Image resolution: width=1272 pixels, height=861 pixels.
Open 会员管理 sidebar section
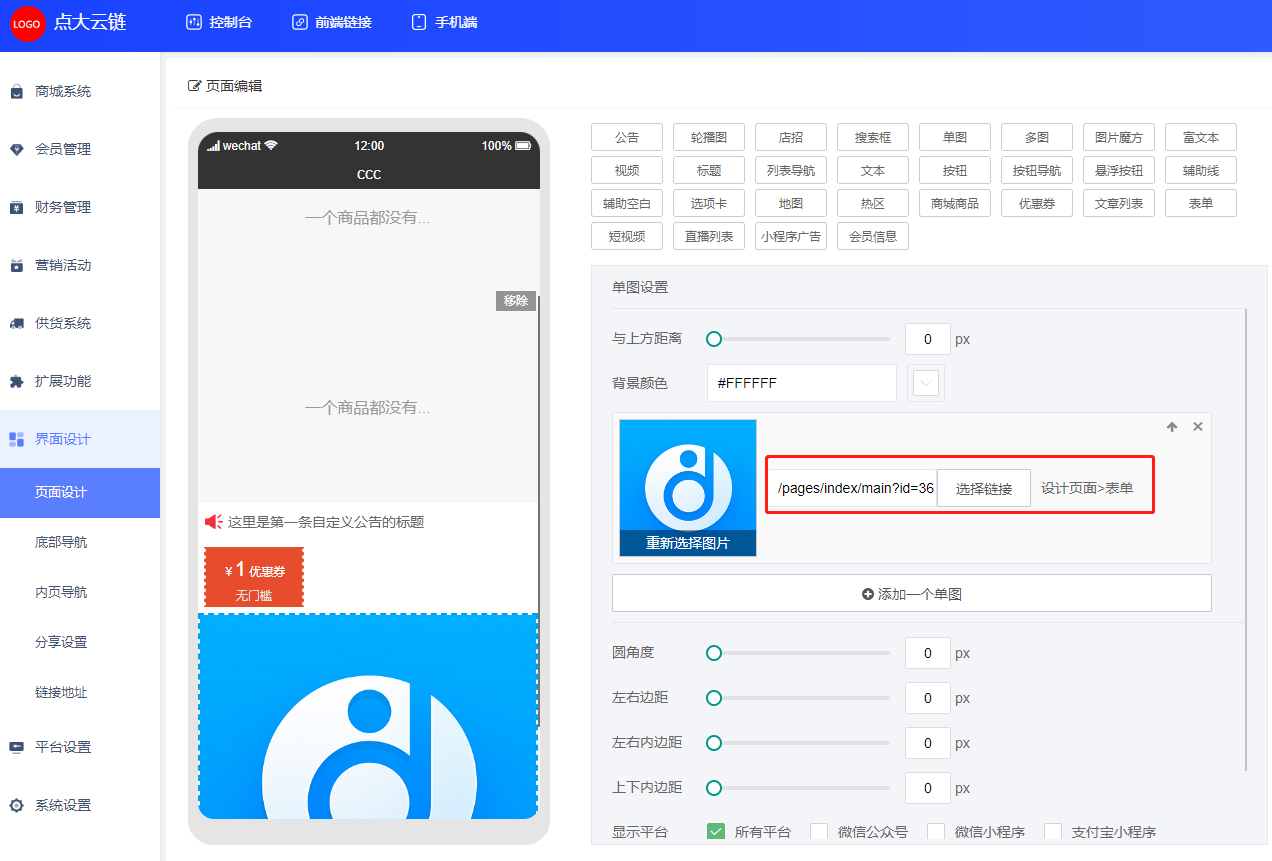[x=80, y=149]
